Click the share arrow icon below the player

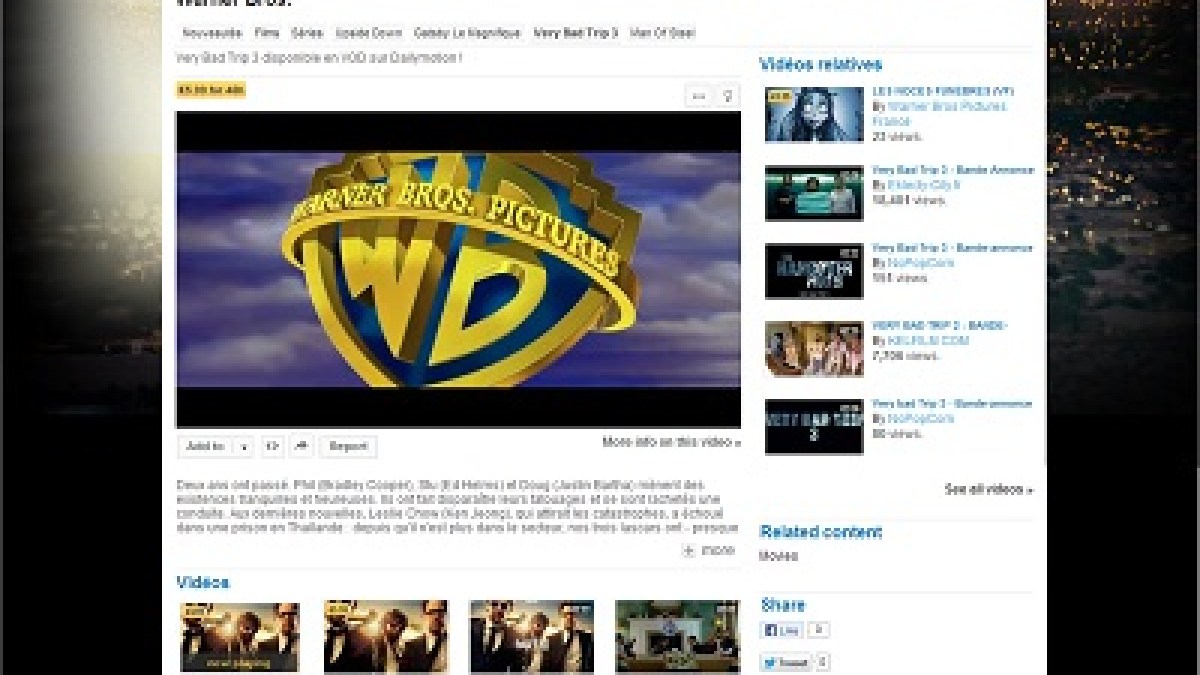click(x=301, y=446)
